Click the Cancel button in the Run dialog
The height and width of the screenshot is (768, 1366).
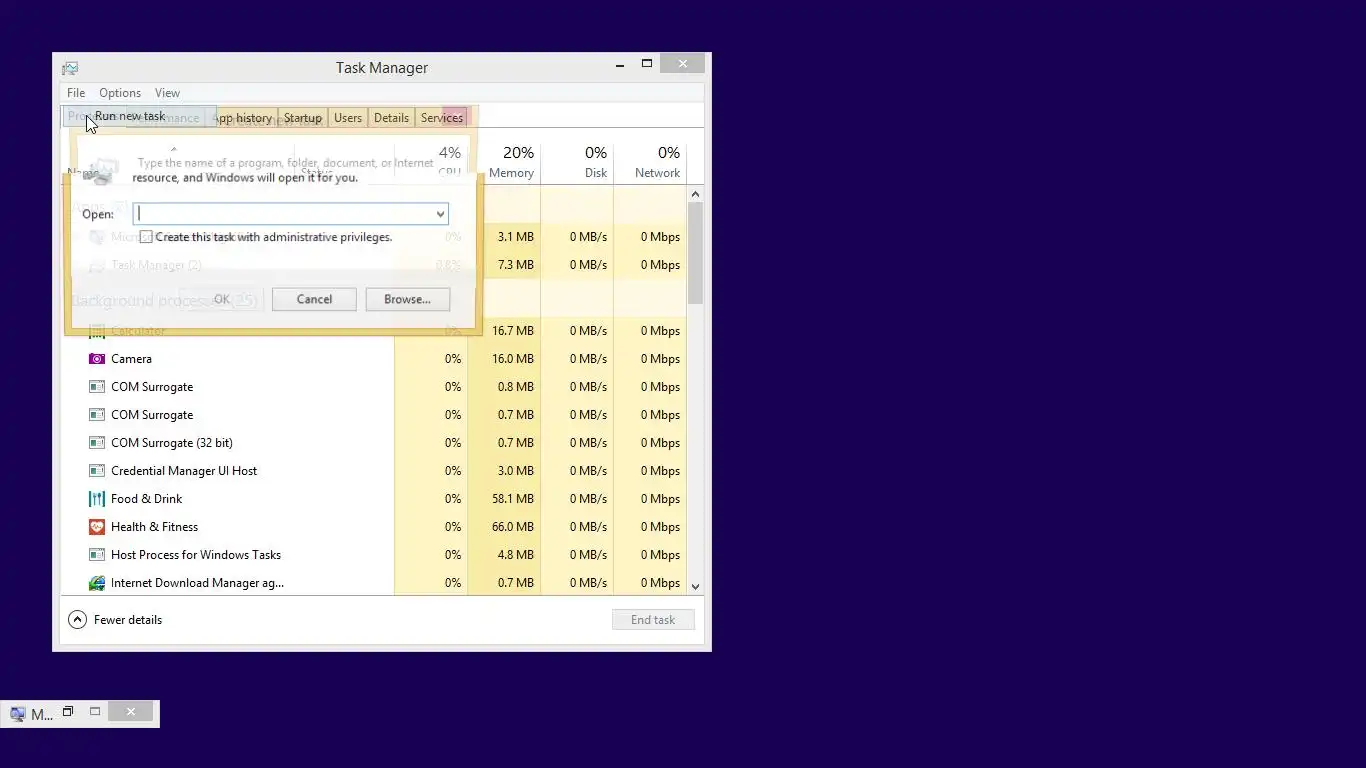[x=314, y=299]
